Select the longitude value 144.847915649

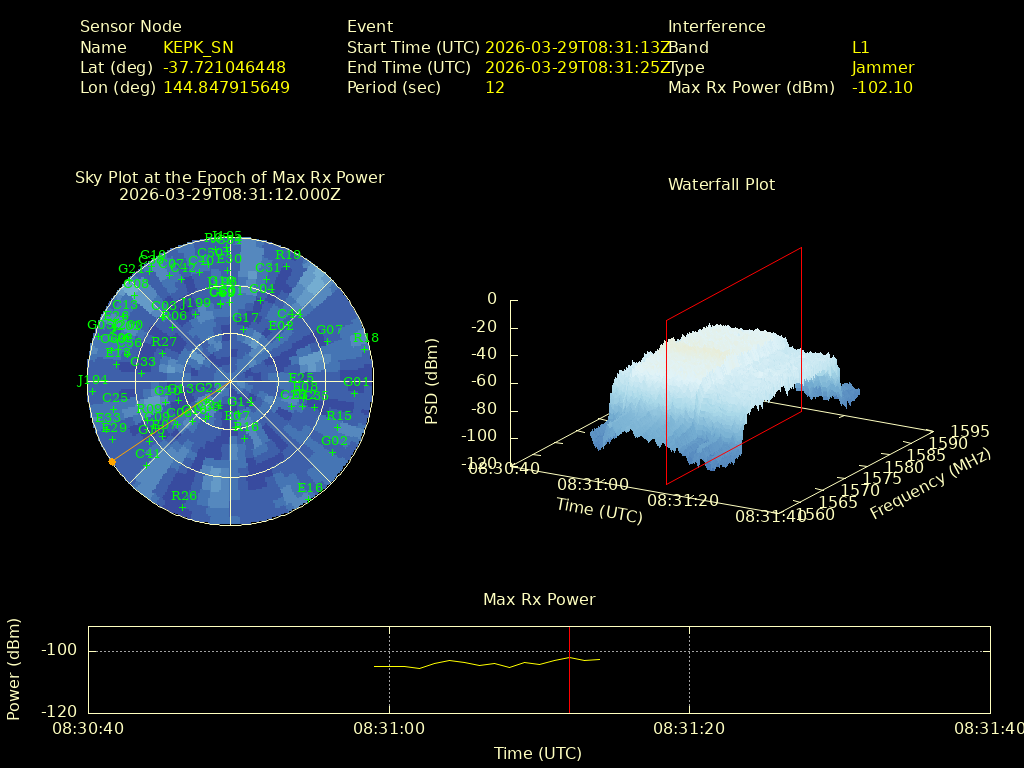pos(226,87)
